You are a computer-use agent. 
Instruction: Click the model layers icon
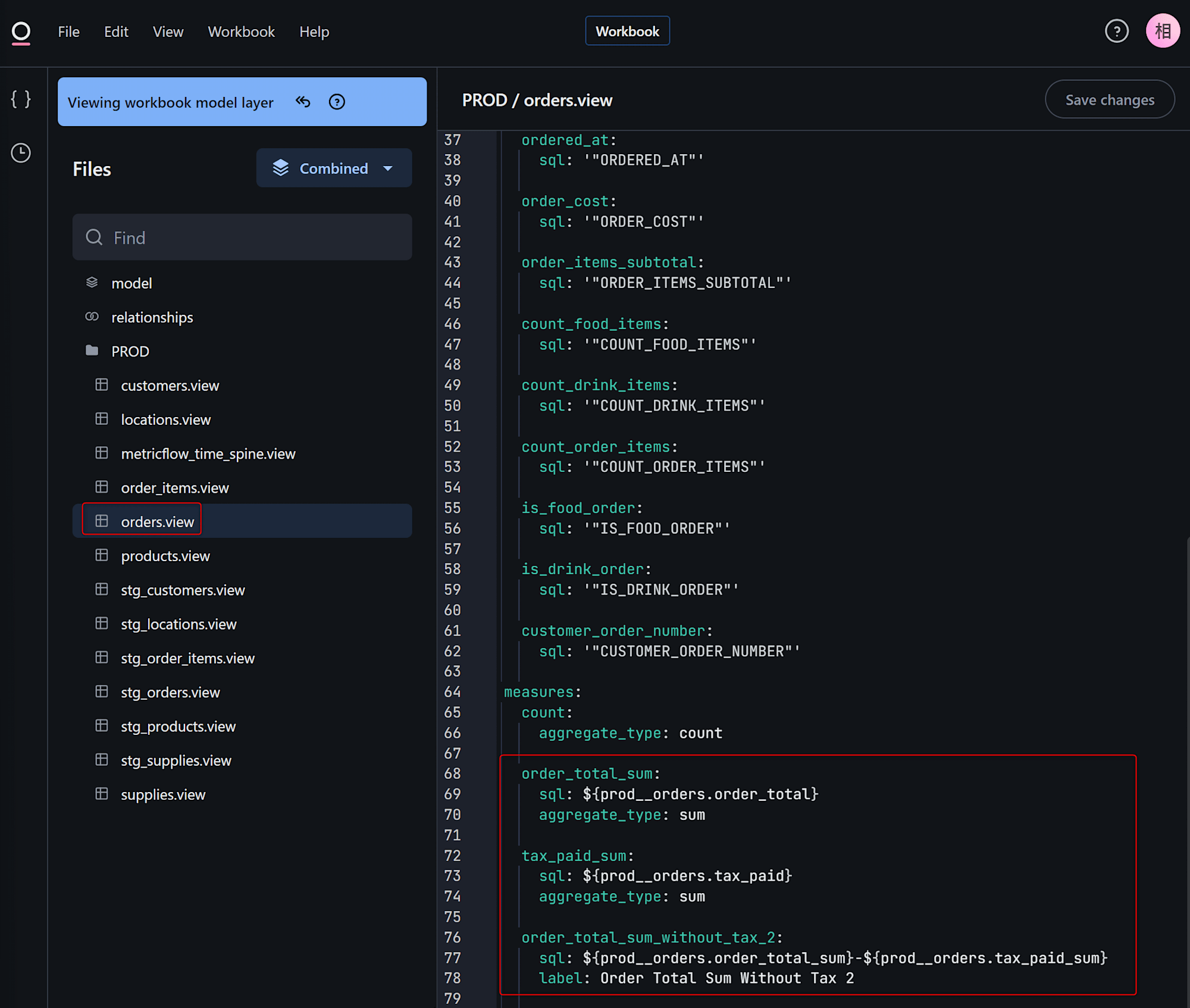[92, 283]
